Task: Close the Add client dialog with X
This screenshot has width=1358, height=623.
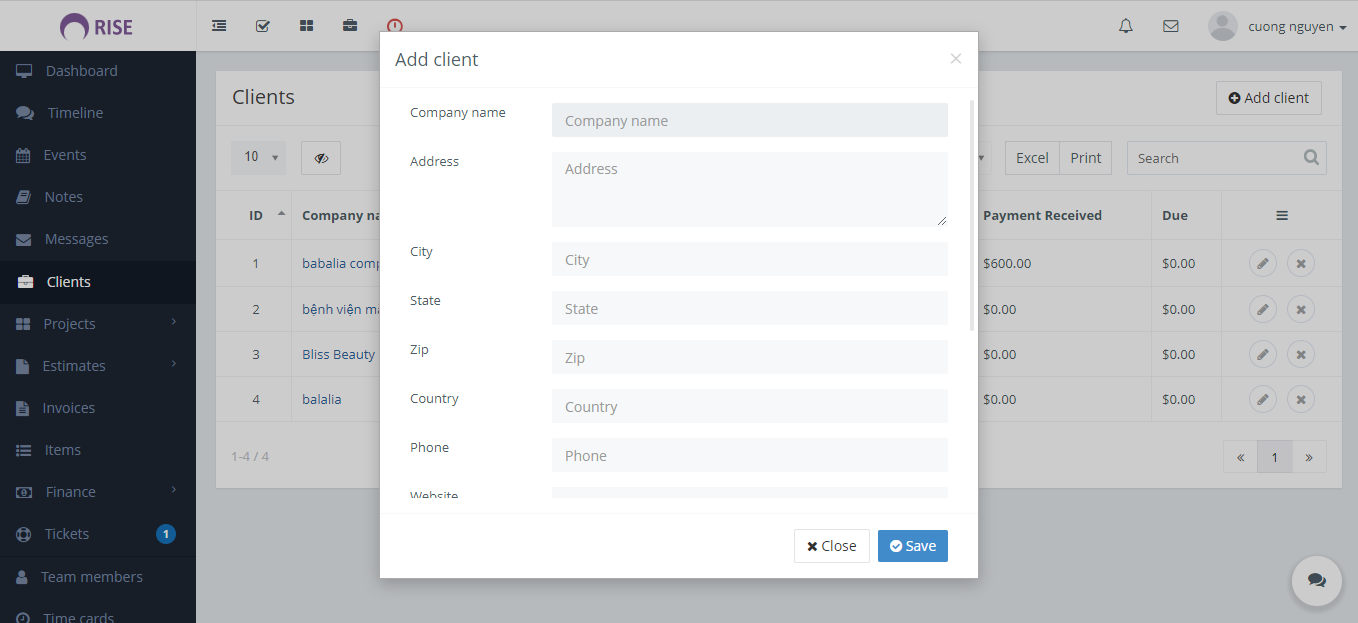Action: pos(956,59)
